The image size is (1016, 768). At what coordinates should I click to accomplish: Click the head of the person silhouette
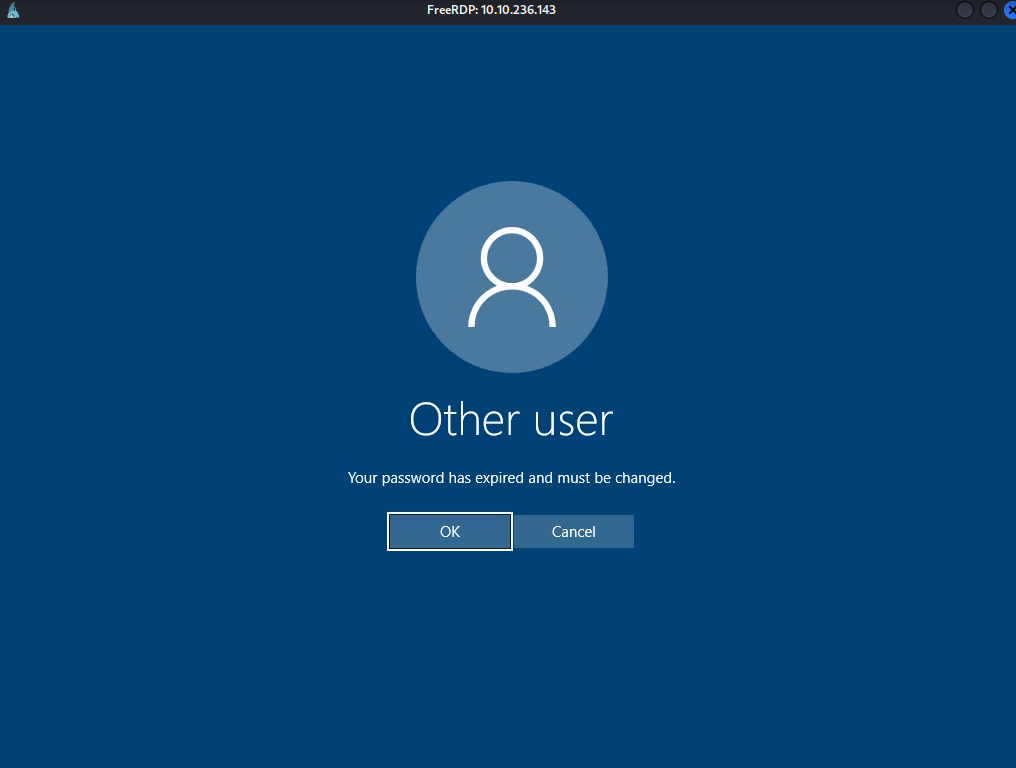pyautogui.click(x=512, y=259)
